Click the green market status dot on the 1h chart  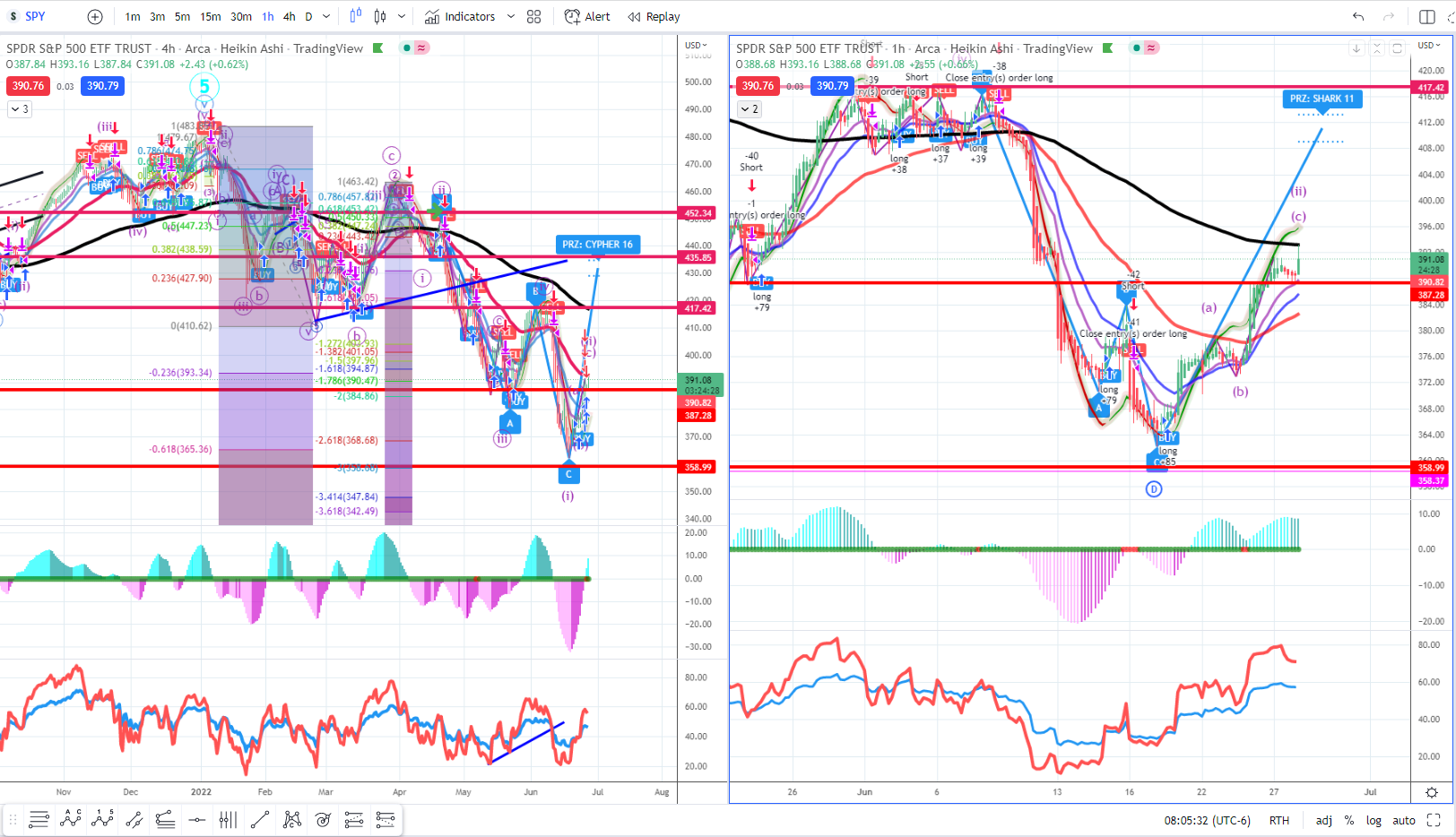(x=1137, y=48)
